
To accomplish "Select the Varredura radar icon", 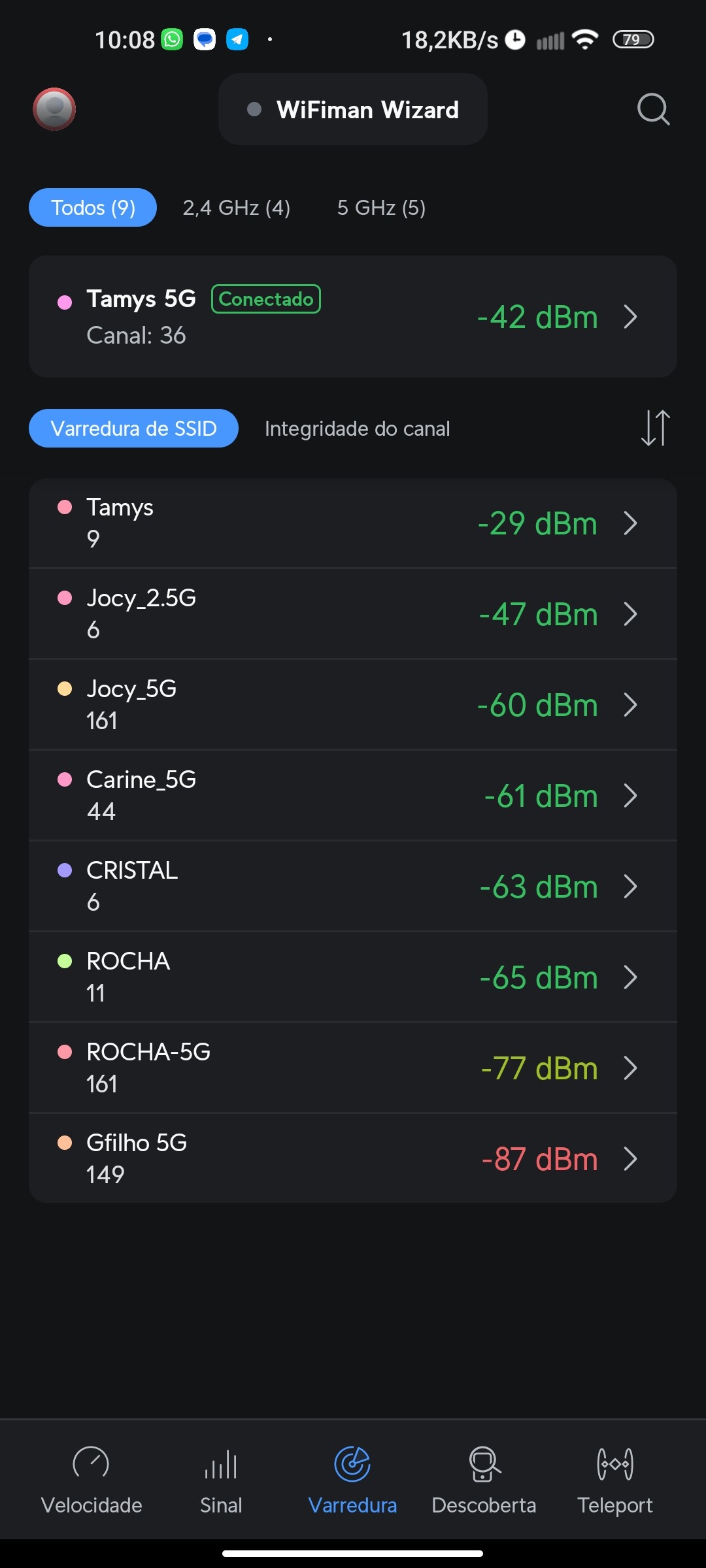I will pos(352,1463).
